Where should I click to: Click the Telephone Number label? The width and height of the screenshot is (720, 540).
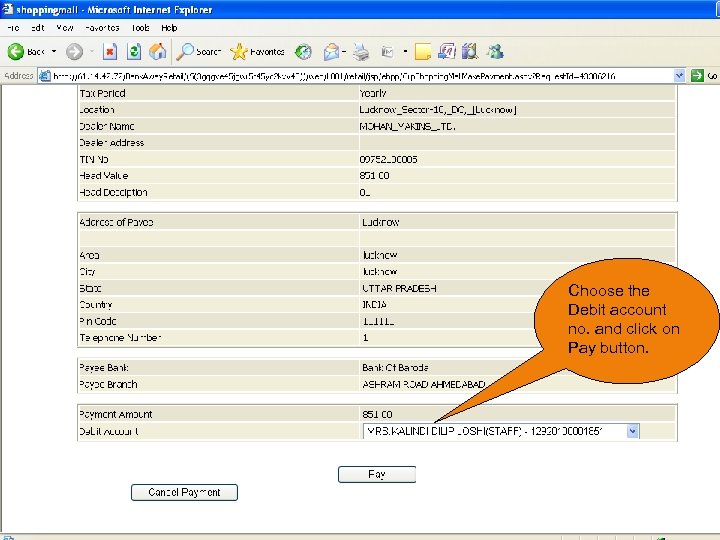pos(120,338)
